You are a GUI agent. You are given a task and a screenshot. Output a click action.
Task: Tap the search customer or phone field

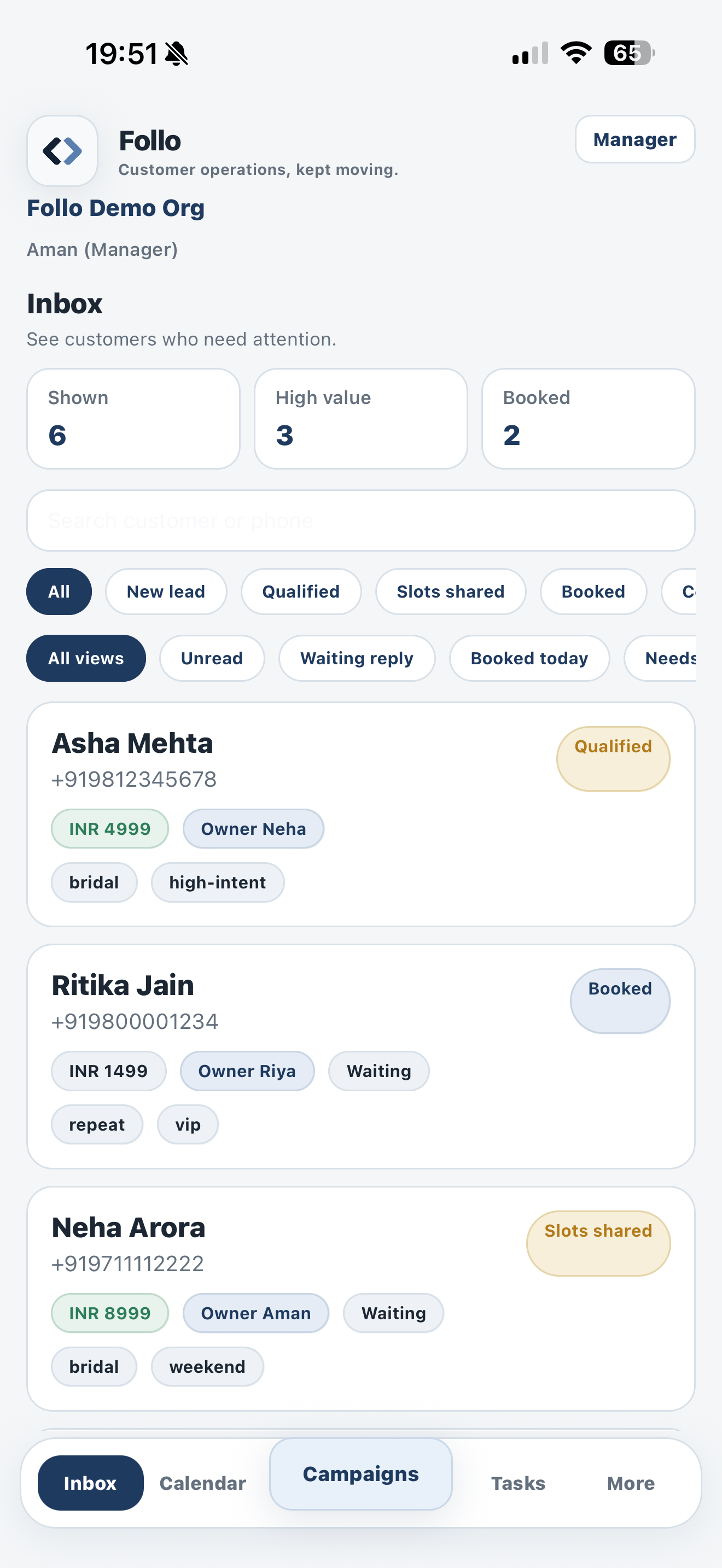point(360,520)
